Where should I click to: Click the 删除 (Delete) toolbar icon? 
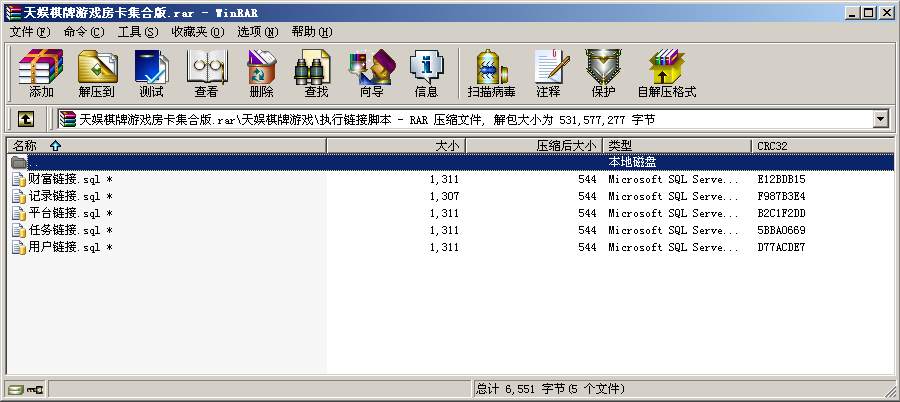(261, 72)
